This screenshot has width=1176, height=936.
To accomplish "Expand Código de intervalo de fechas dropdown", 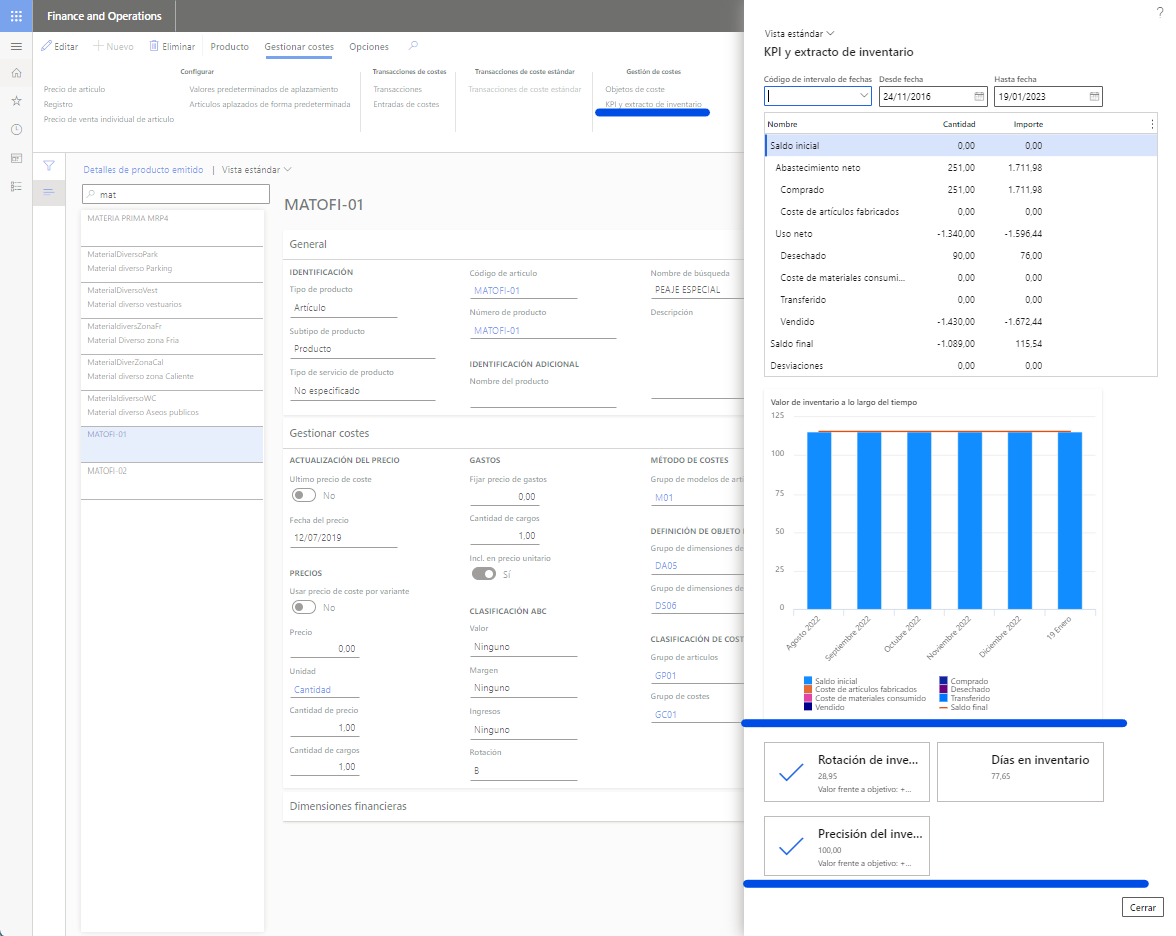I will [864, 97].
